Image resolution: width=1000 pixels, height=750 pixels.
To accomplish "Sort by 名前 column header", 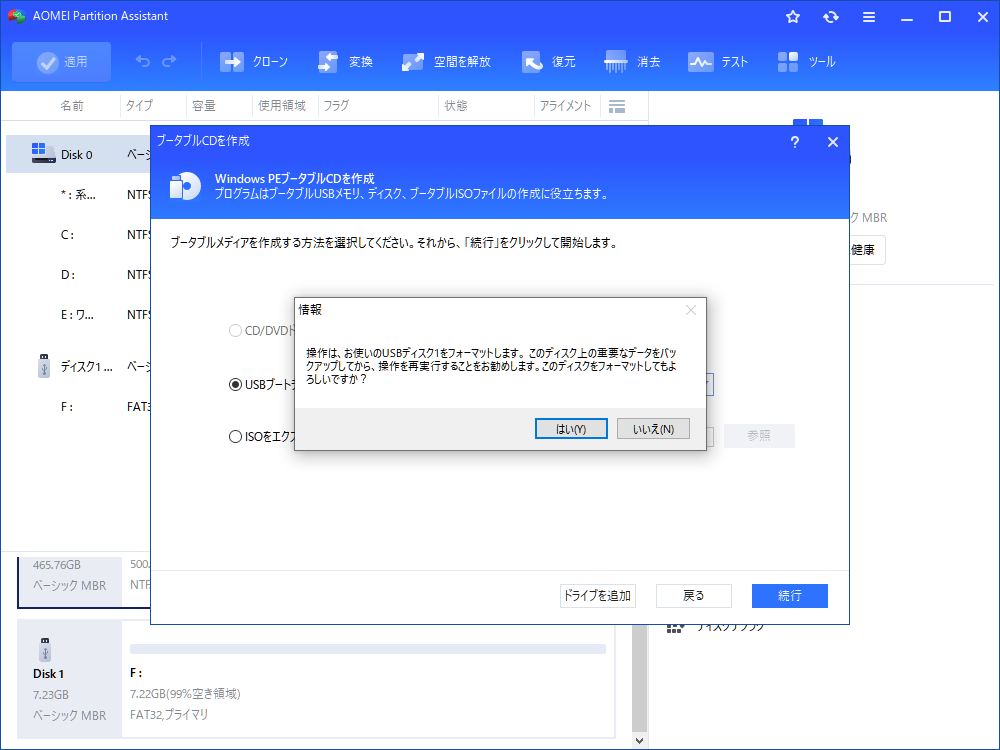I will point(72,106).
